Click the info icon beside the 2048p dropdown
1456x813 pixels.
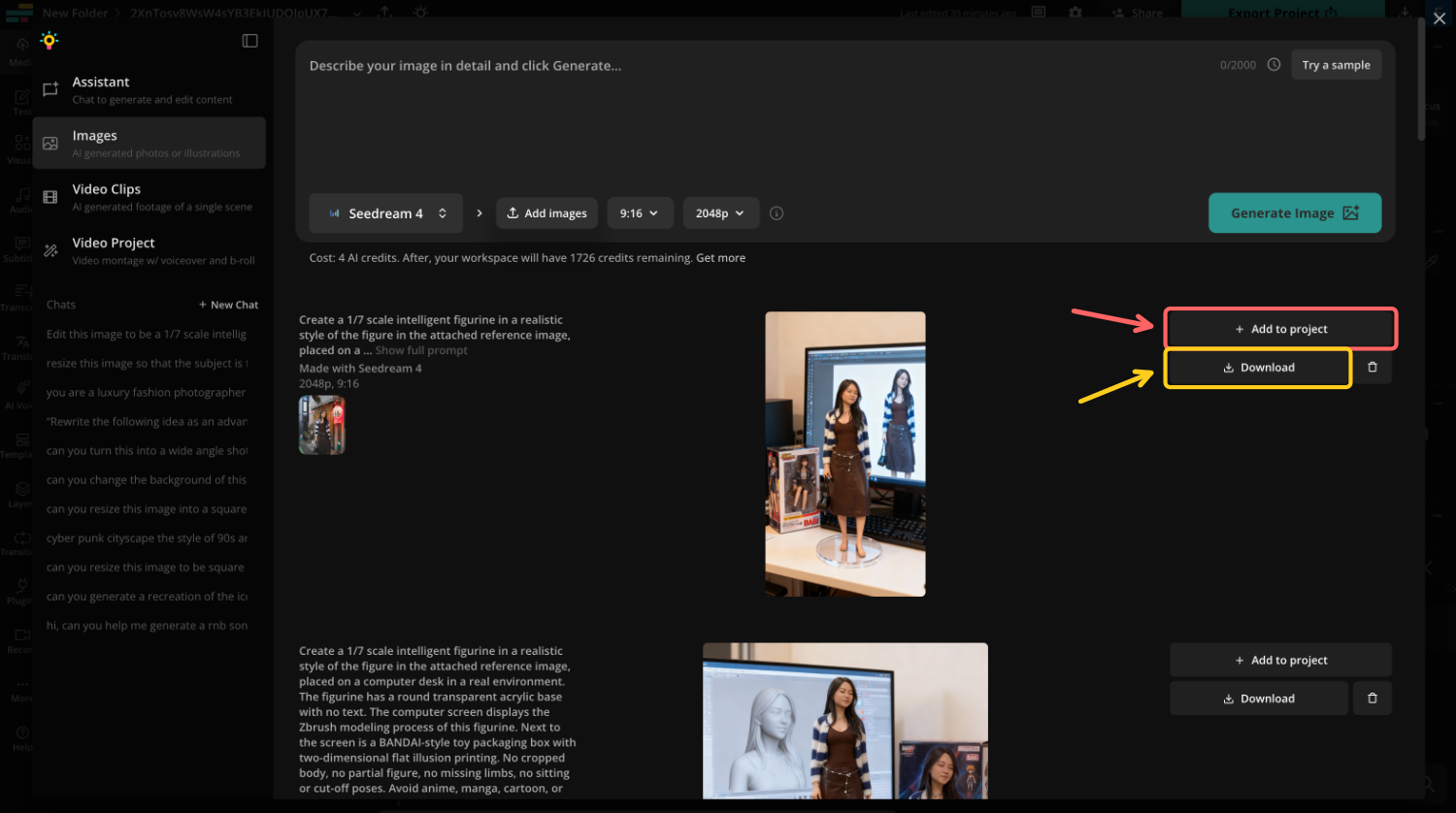776,212
